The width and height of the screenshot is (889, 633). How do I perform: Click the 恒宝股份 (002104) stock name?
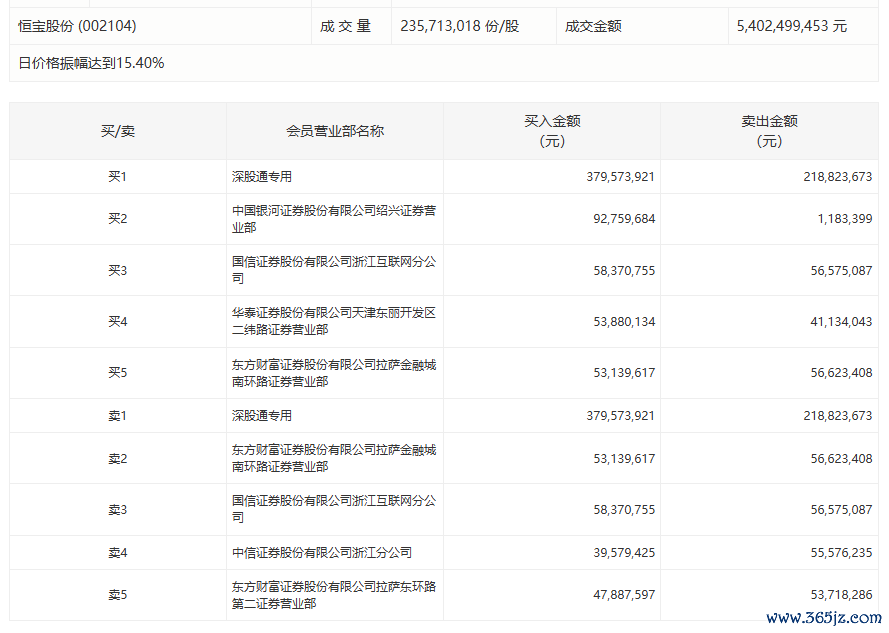click(76, 26)
